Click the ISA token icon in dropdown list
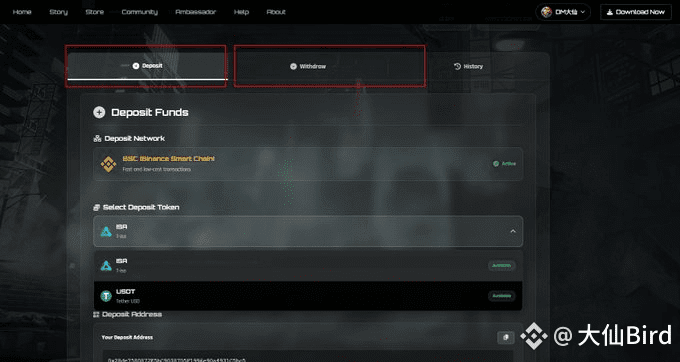The width and height of the screenshot is (680, 362). click(106, 265)
